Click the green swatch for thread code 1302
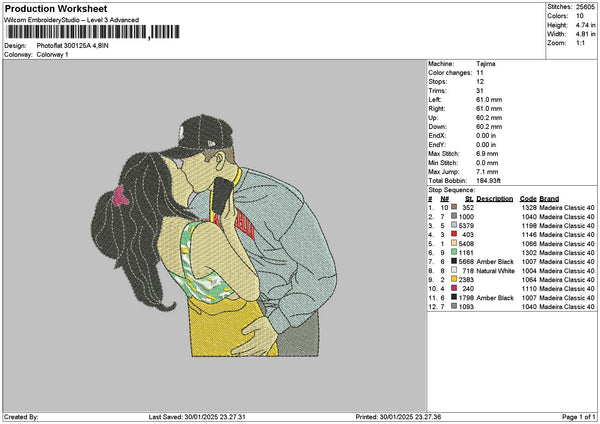 coord(454,252)
